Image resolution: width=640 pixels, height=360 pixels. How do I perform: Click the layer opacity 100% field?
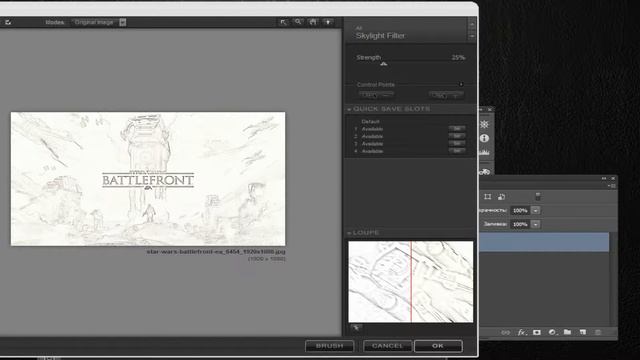click(520, 211)
